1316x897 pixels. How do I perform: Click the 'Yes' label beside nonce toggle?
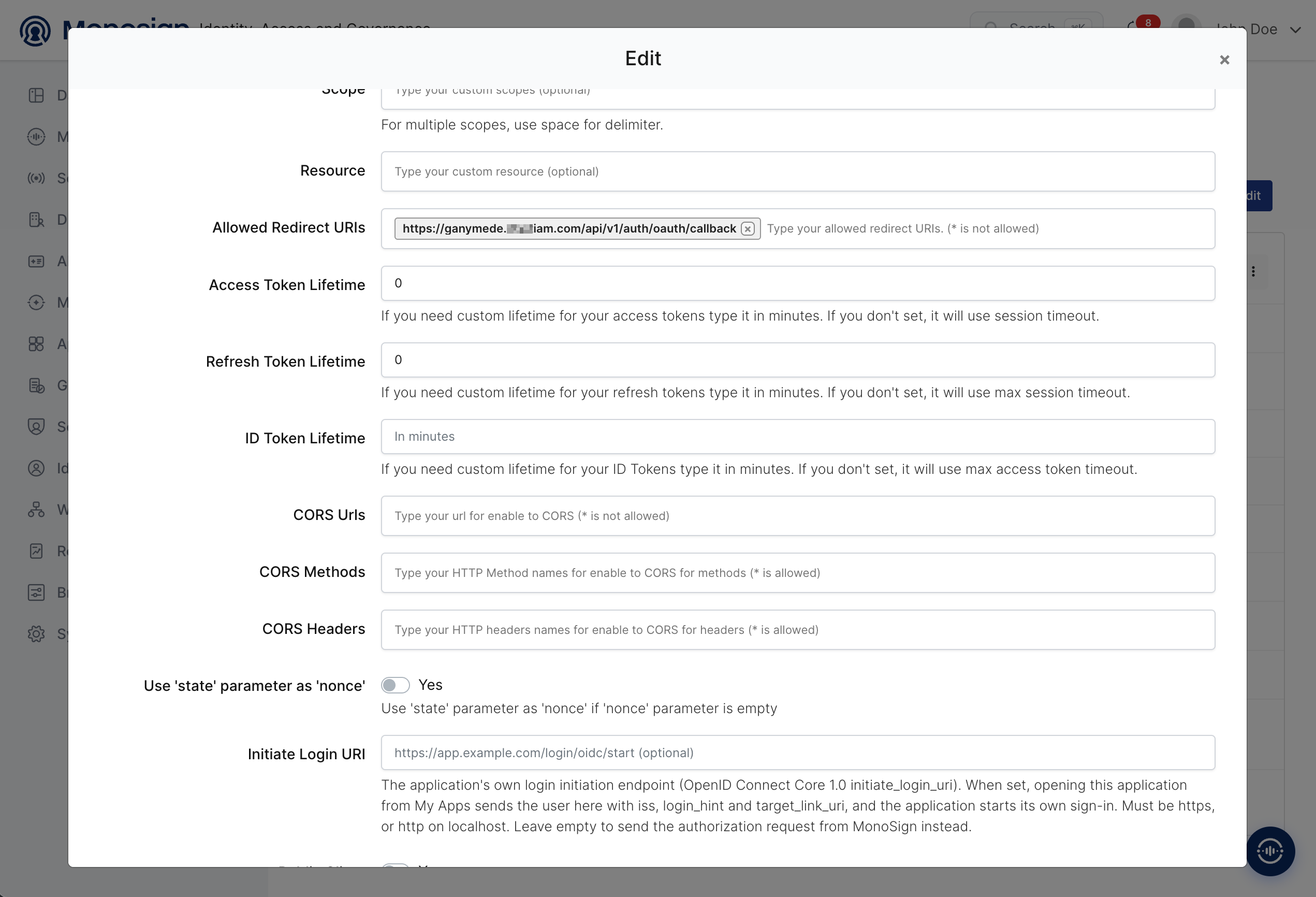430,685
